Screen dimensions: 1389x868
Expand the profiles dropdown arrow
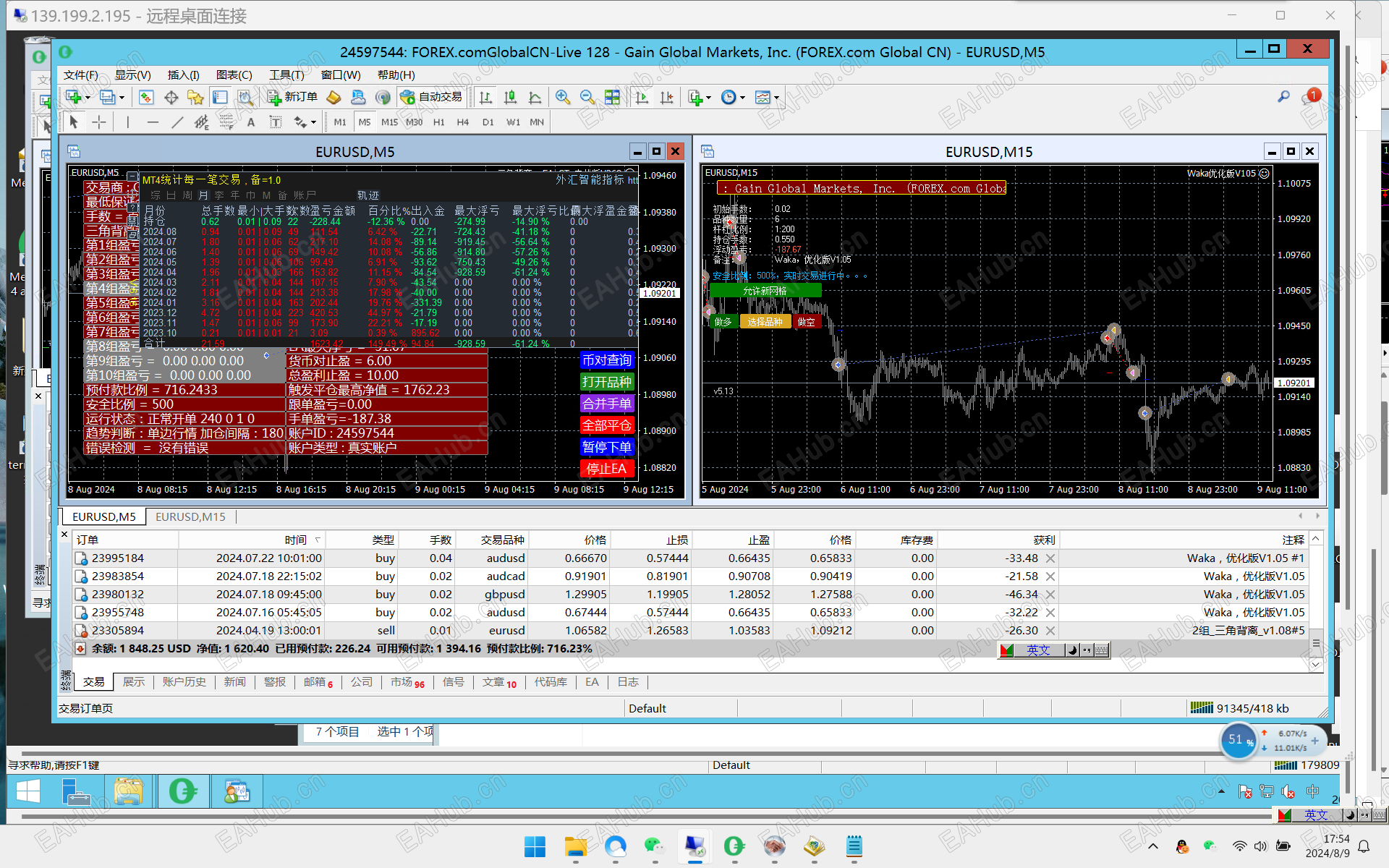pyautogui.click(x=122, y=98)
